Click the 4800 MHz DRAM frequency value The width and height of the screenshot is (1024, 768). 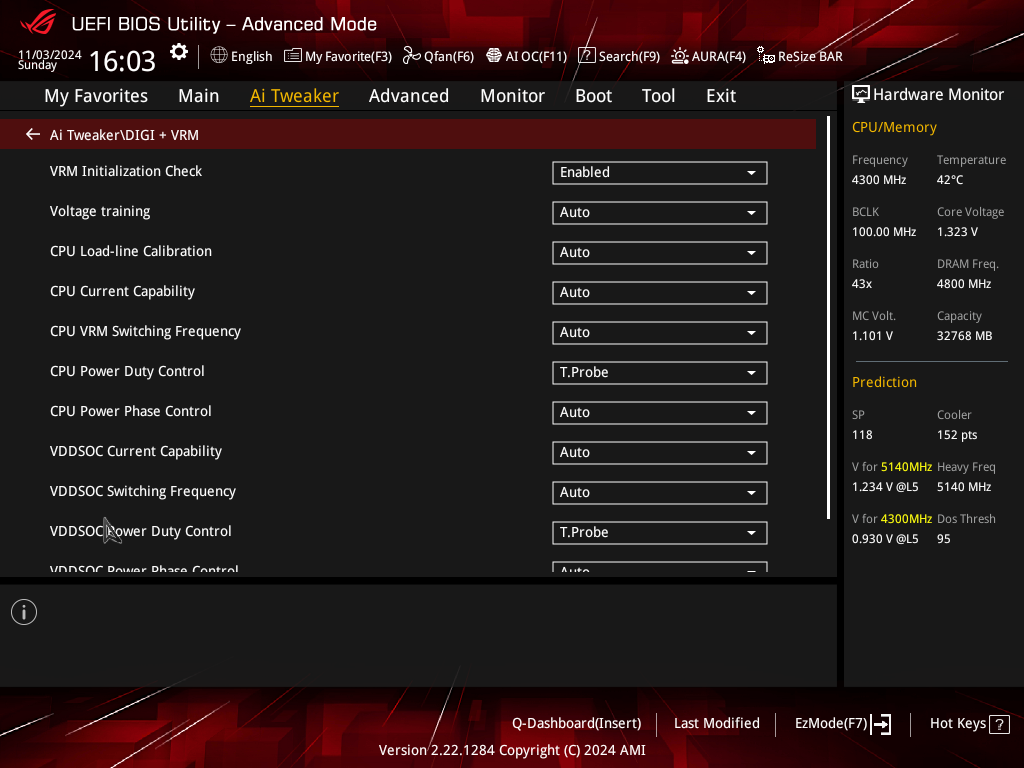pos(964,284)
